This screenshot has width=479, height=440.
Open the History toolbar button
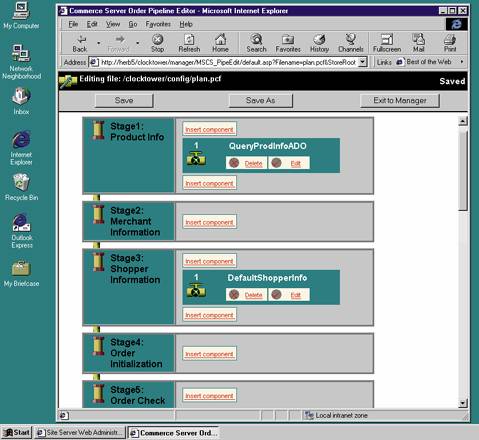point(319,43)
